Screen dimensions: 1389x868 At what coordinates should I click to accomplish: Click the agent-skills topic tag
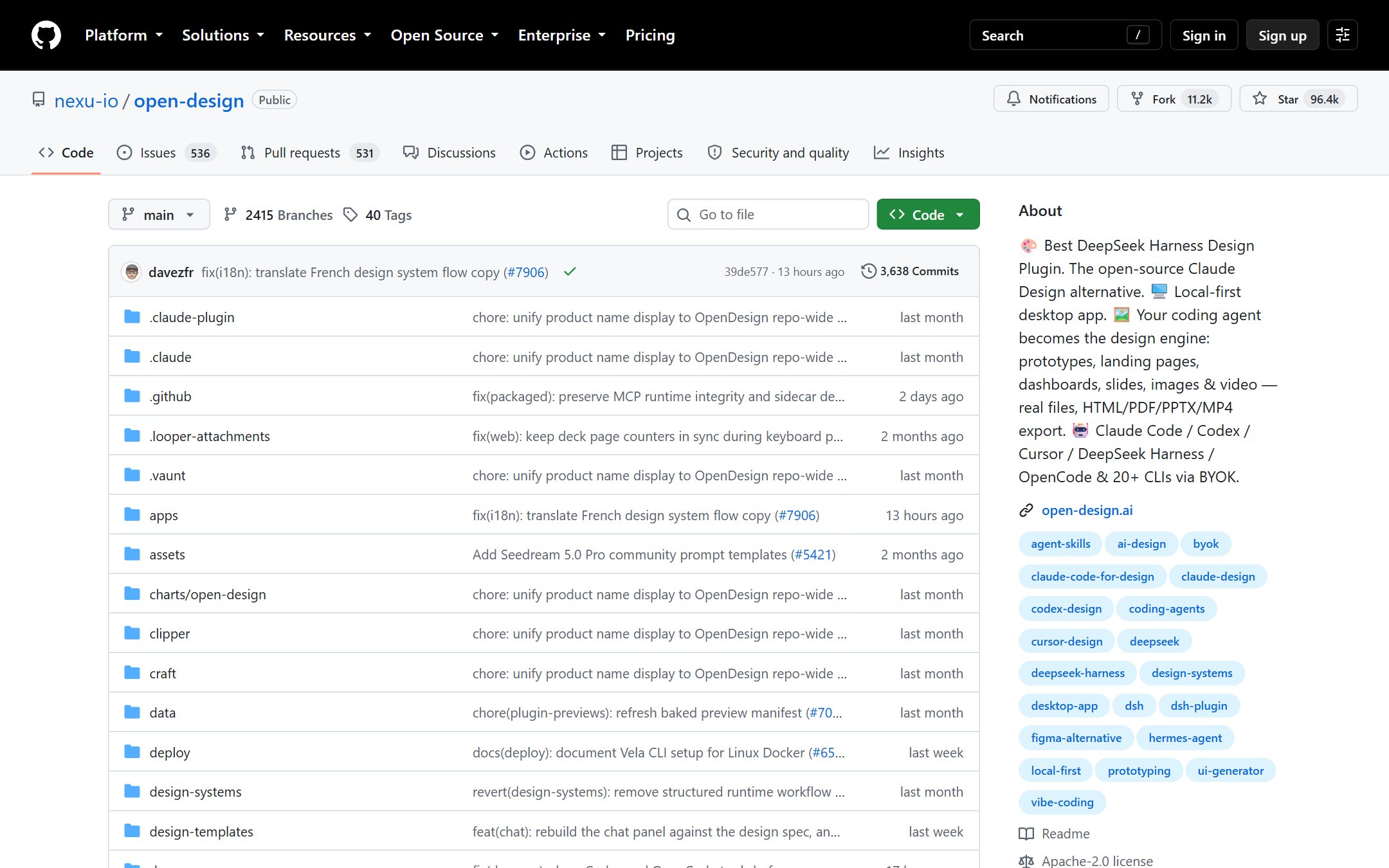[1060, 544]
